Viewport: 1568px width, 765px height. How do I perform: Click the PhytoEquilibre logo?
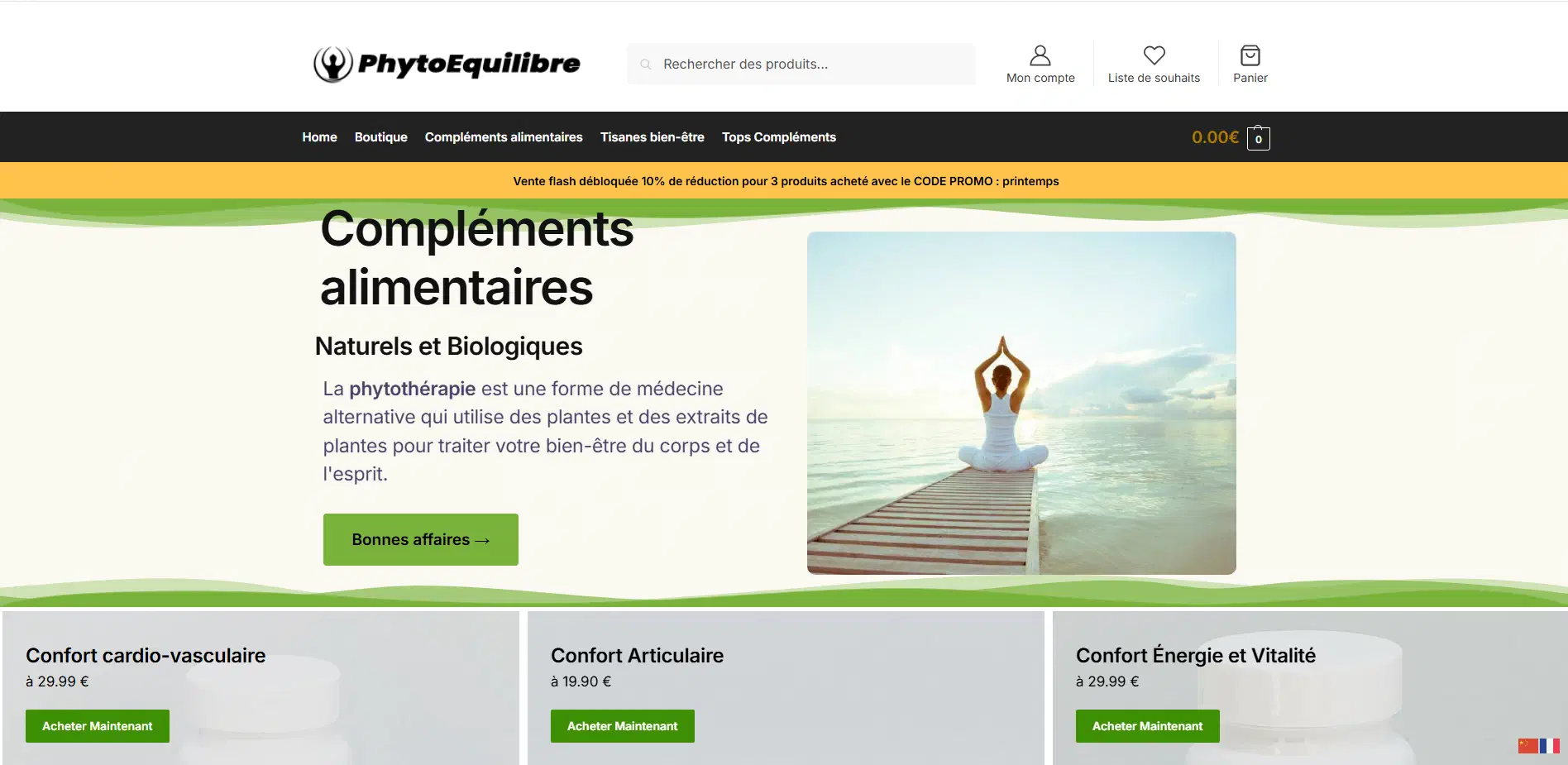(x=447, y=64)
